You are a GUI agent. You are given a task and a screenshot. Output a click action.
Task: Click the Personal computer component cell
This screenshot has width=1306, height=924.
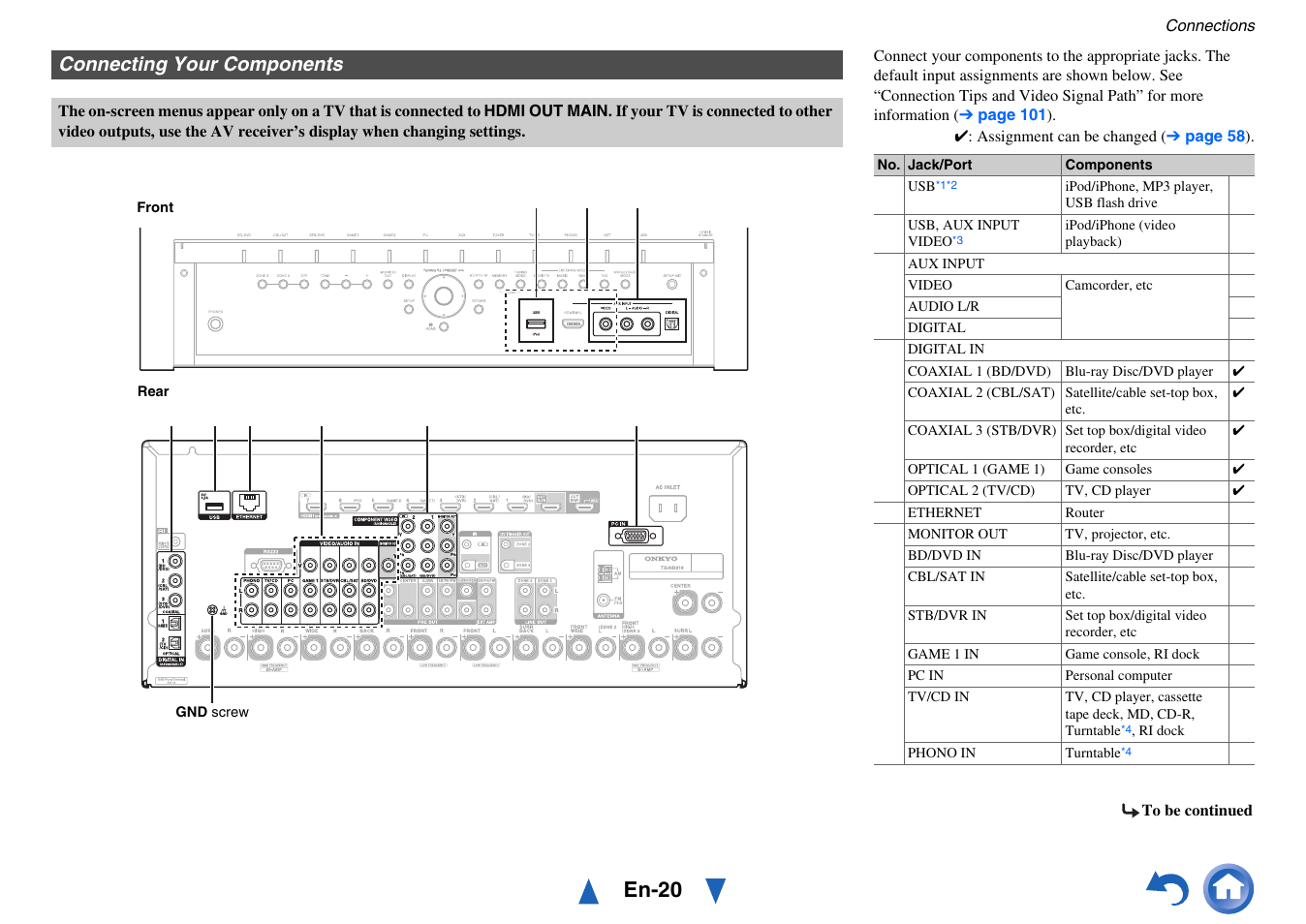click(1145, 675)
